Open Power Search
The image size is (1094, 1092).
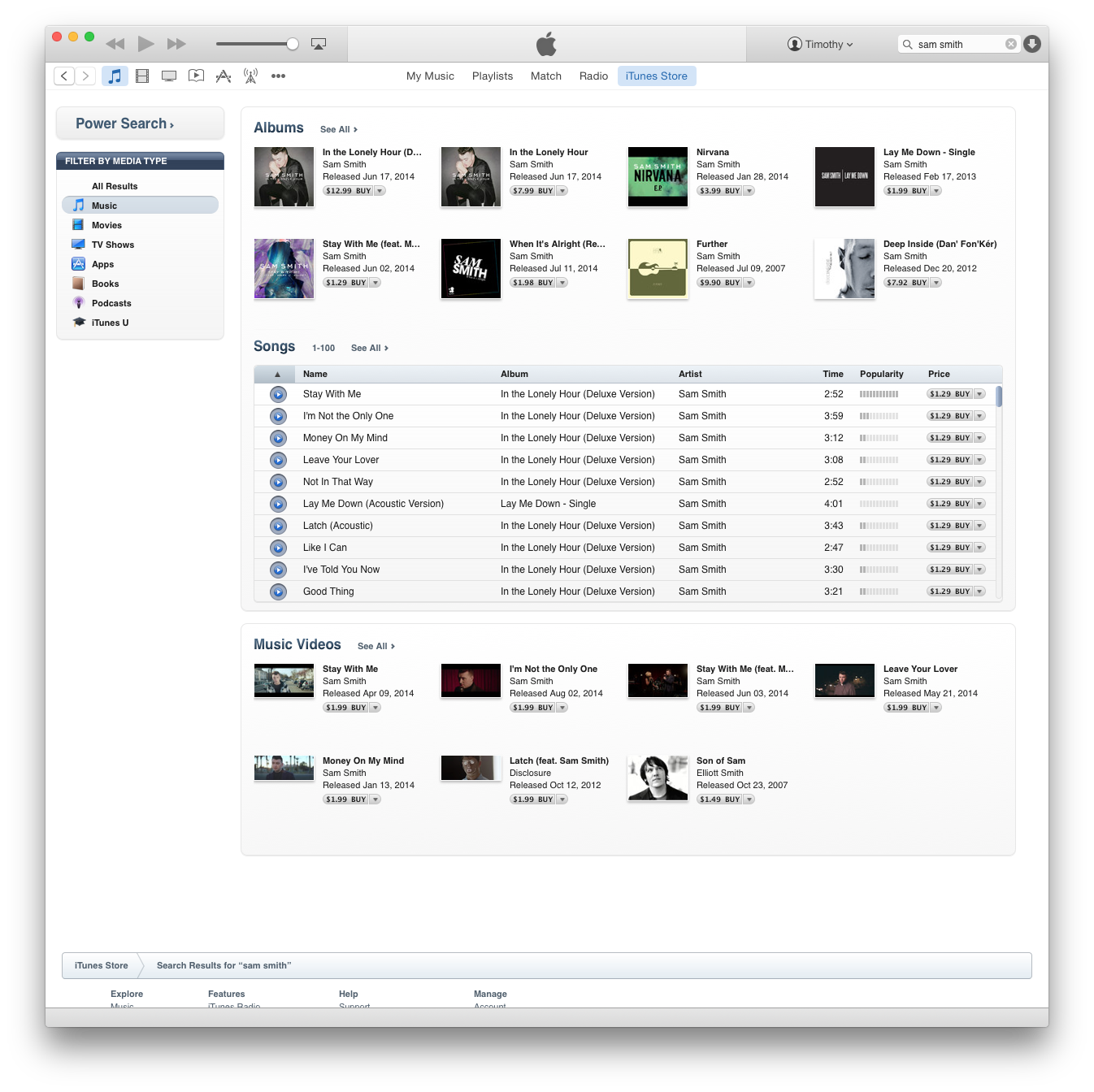(x=140, y=123)
